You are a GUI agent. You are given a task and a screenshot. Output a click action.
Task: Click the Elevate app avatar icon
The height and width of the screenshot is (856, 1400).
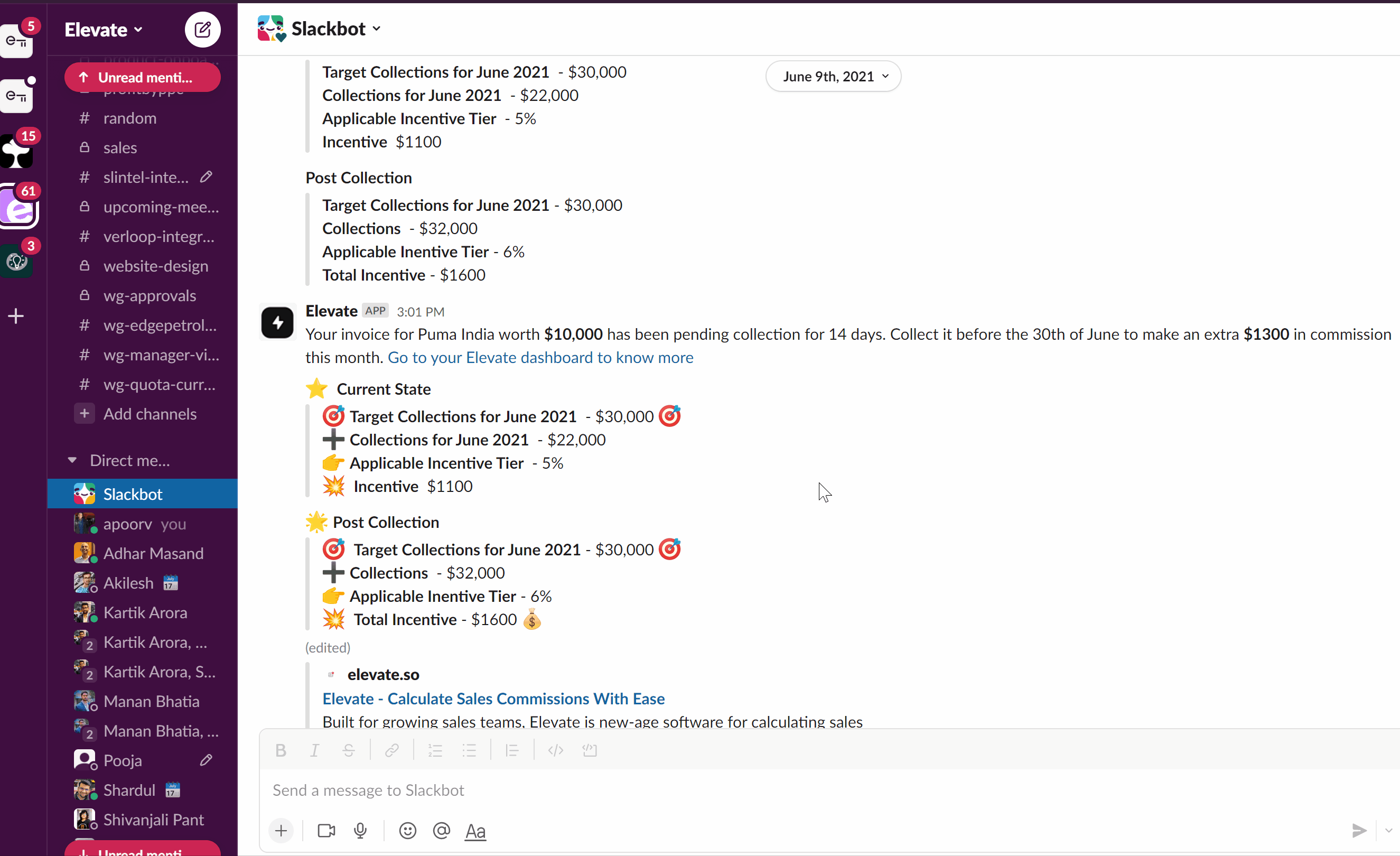point(277,323)
